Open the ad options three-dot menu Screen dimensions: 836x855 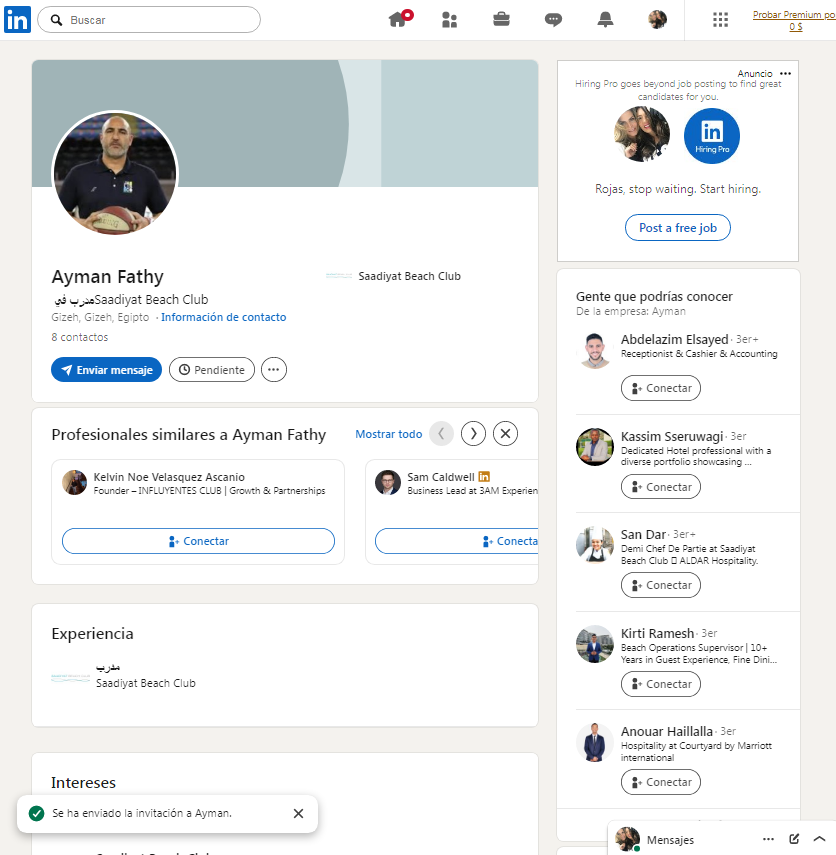(785, 73)
